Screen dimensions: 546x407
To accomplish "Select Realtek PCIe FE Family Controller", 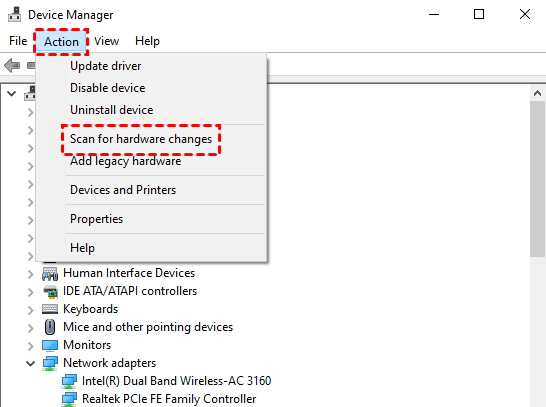I will coord(169,399).
